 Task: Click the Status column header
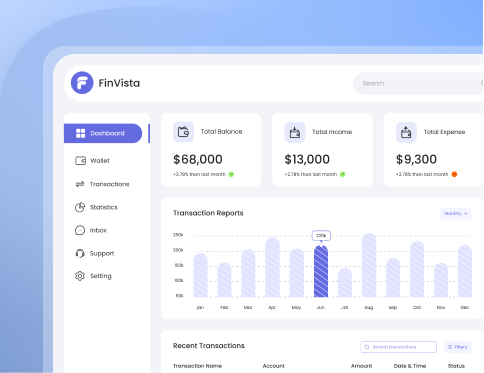(456, 366)
